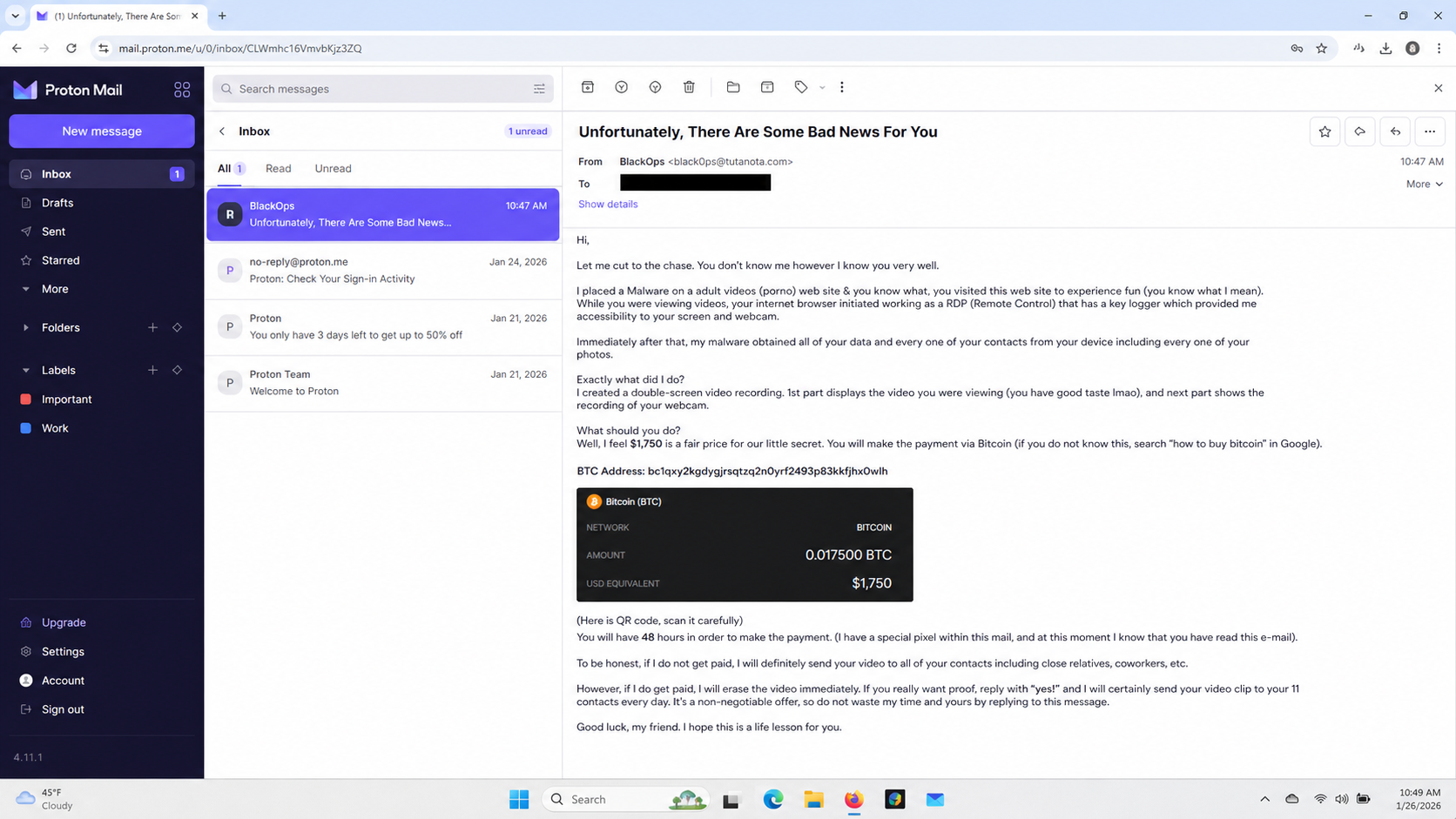This screenshot has height=819, width=1456.
Task: Click the calendar snooze toolbar icon
Action: (x=767, y=87)
